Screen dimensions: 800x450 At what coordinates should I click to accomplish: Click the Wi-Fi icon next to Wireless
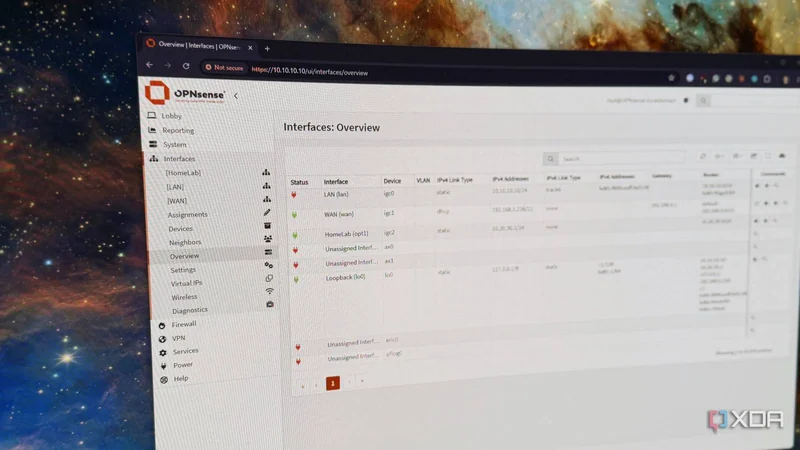click(x=269, y=291)
